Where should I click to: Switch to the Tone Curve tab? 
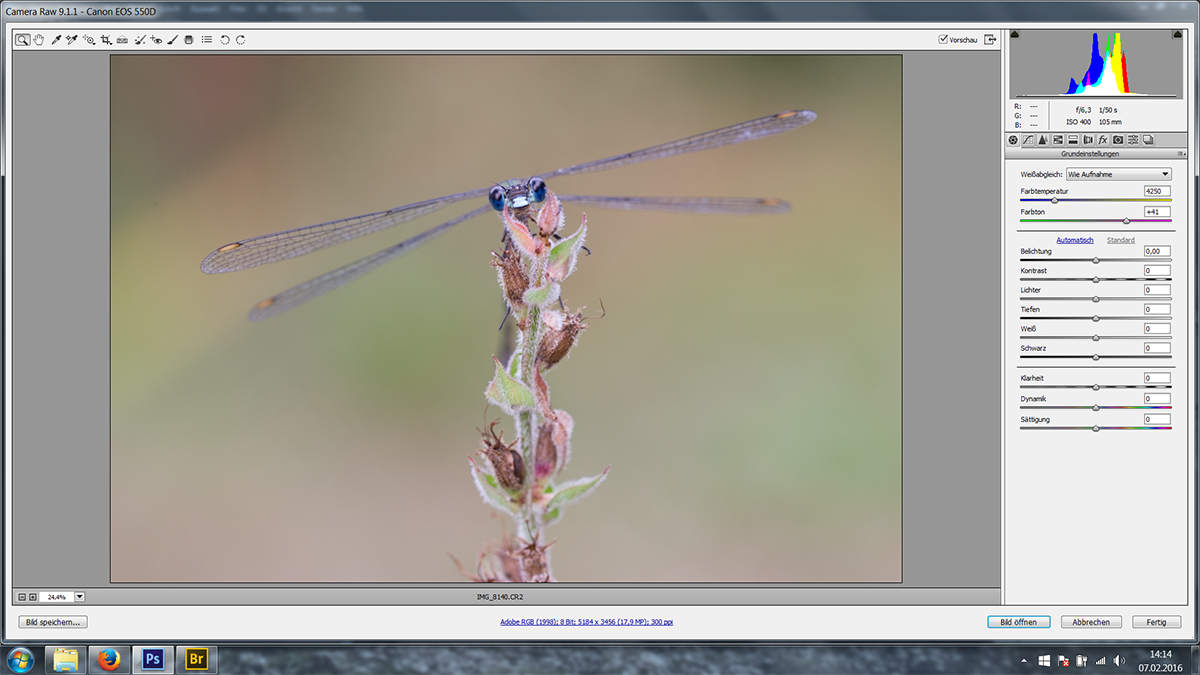(x=1028, y=140)
